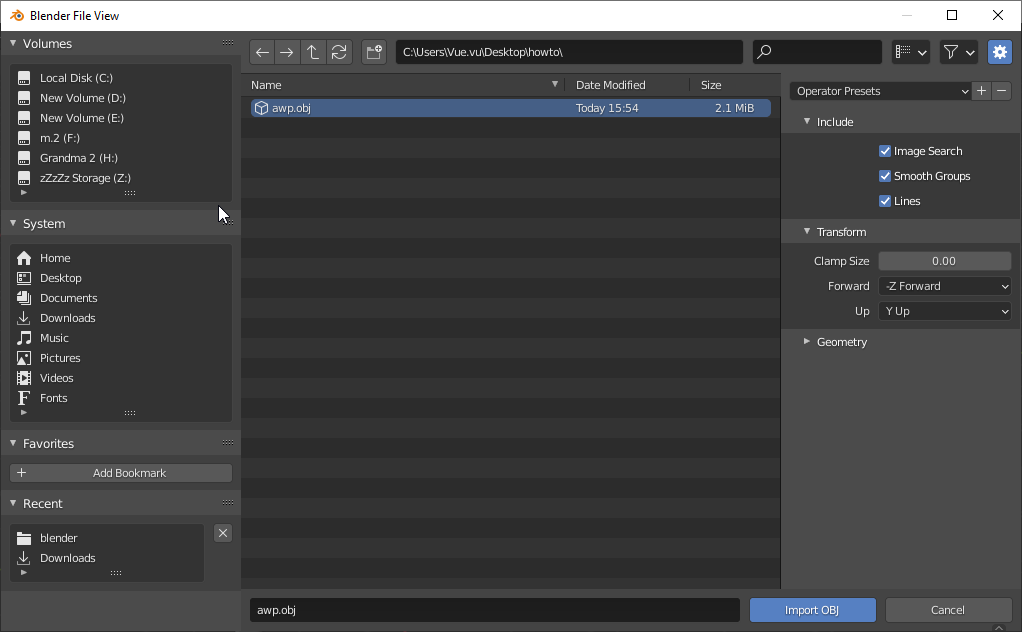Click the file path field
Viewport: 1022px width, 632px height.
pos(569,52)
